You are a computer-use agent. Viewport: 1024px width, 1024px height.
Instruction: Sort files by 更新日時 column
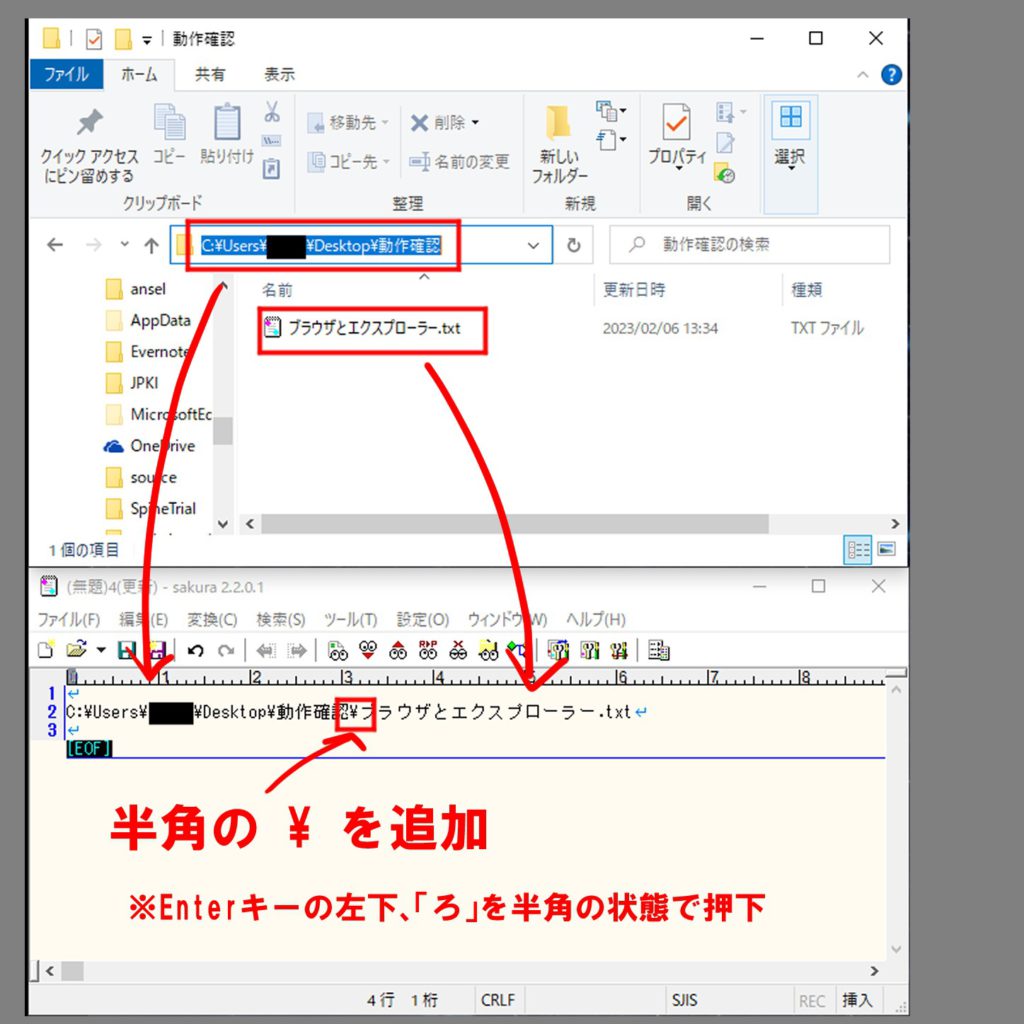pyautogui.click(x=633, y=289)
